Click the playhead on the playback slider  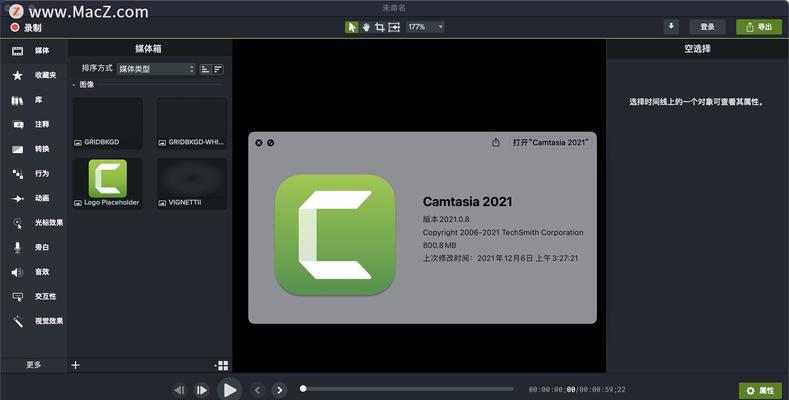pos(303,388)
